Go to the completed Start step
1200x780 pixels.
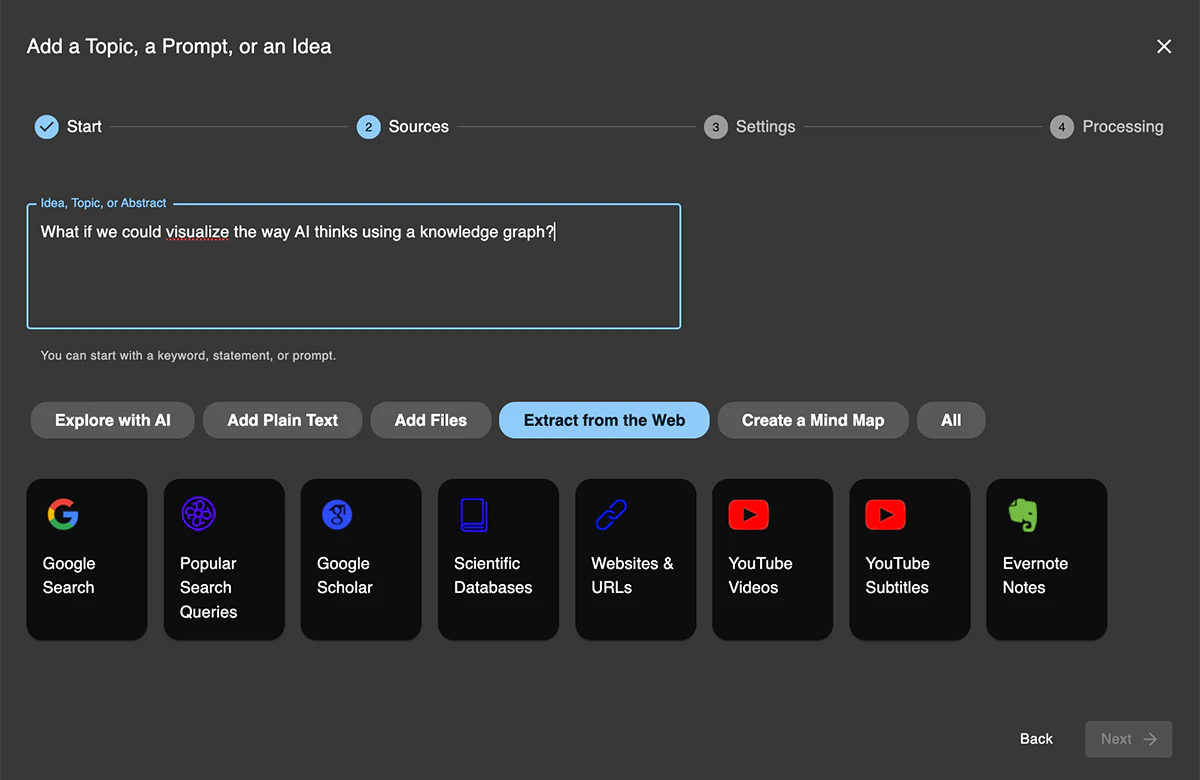pos(68,127)
